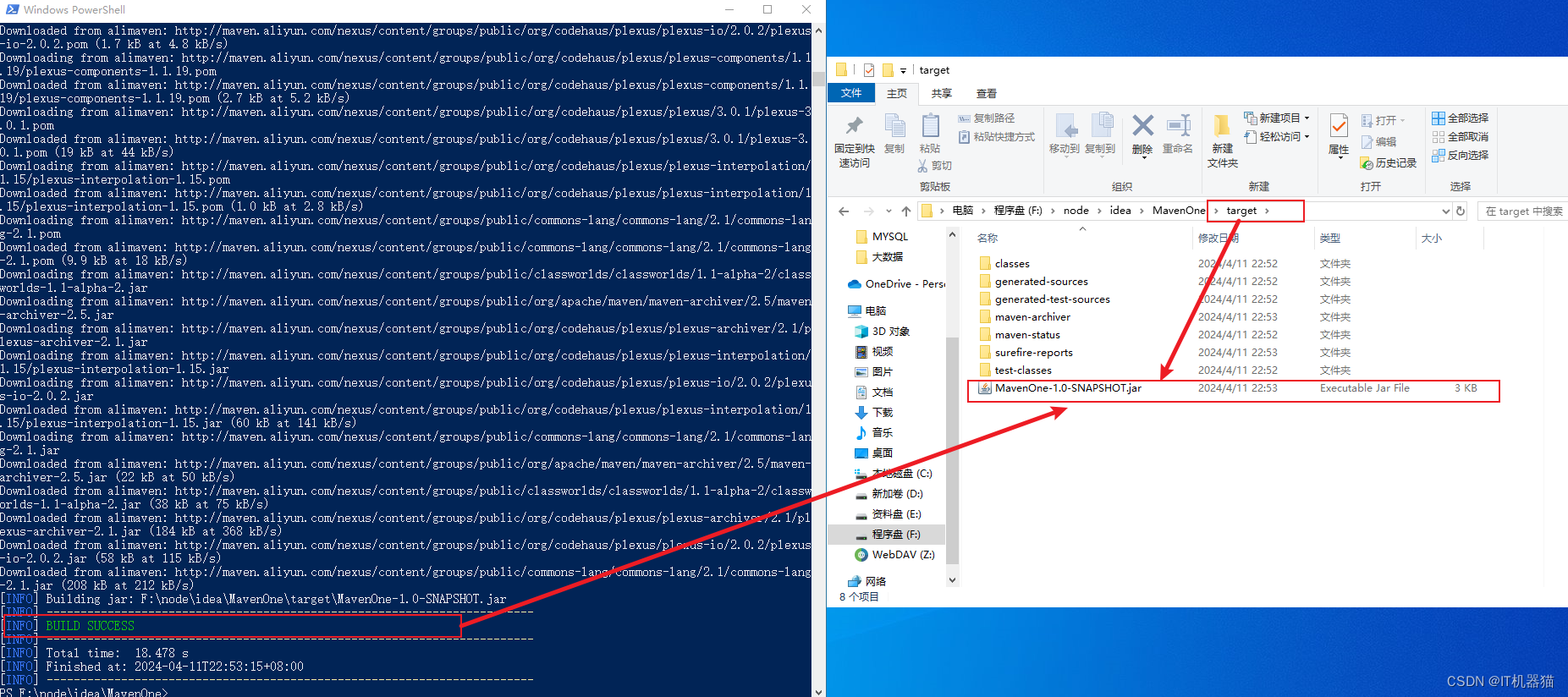
Task: Sort by Size (大小) column header
Action: coord(1432,239)
